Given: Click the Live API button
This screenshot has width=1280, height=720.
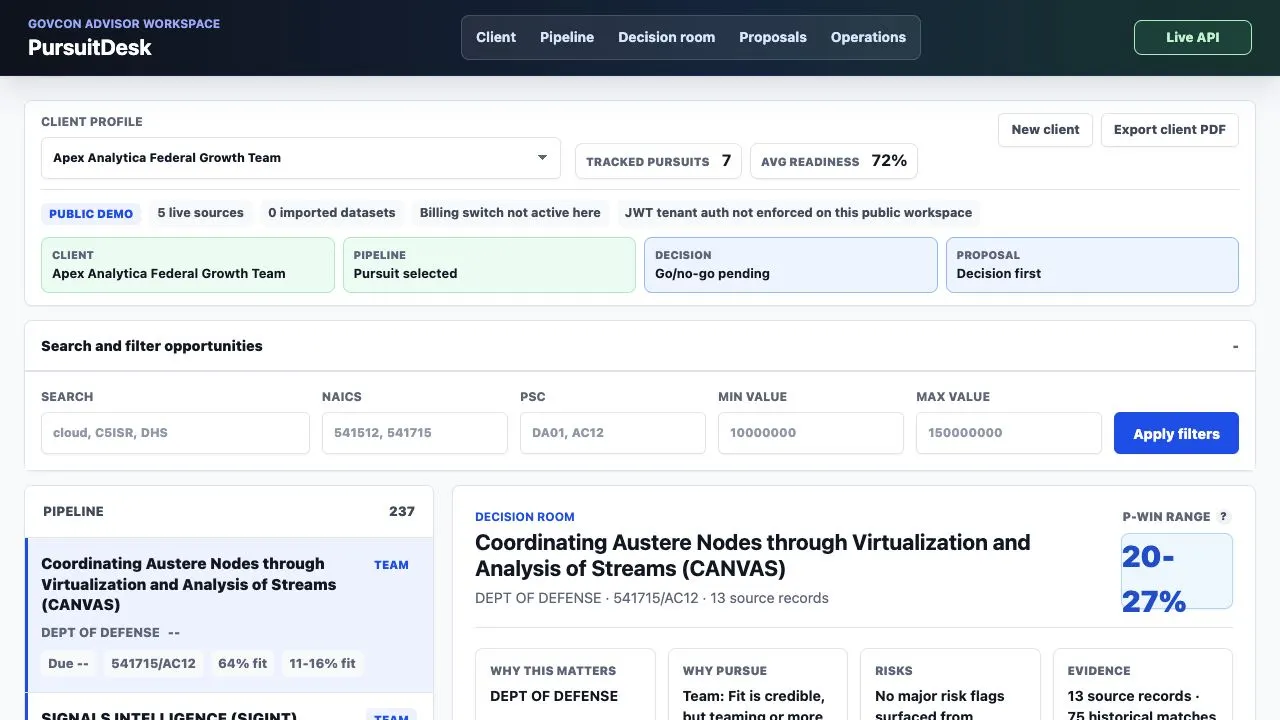Looking at the screenshot, I should coord(1193,37).
